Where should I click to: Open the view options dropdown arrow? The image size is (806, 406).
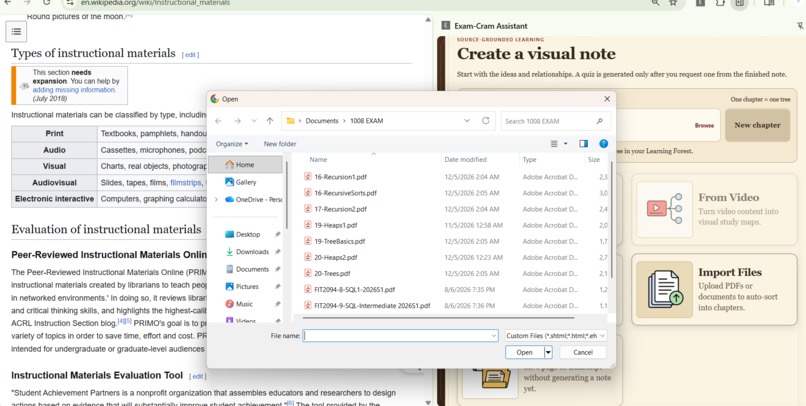click(565, 144)
